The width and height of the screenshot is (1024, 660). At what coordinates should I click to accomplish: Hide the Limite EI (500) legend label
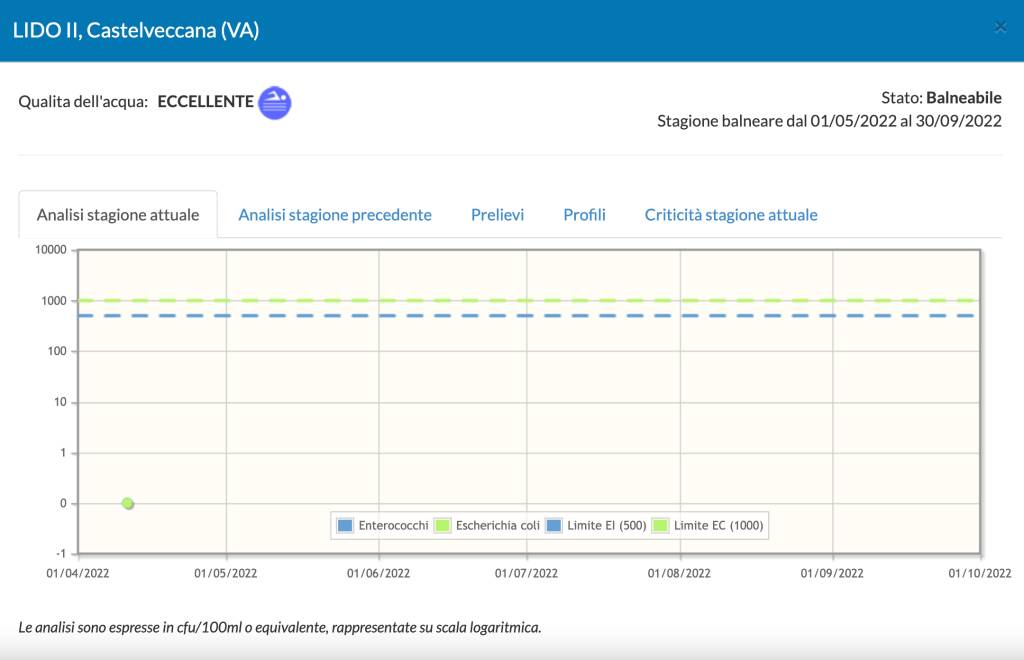pos(606,525)
